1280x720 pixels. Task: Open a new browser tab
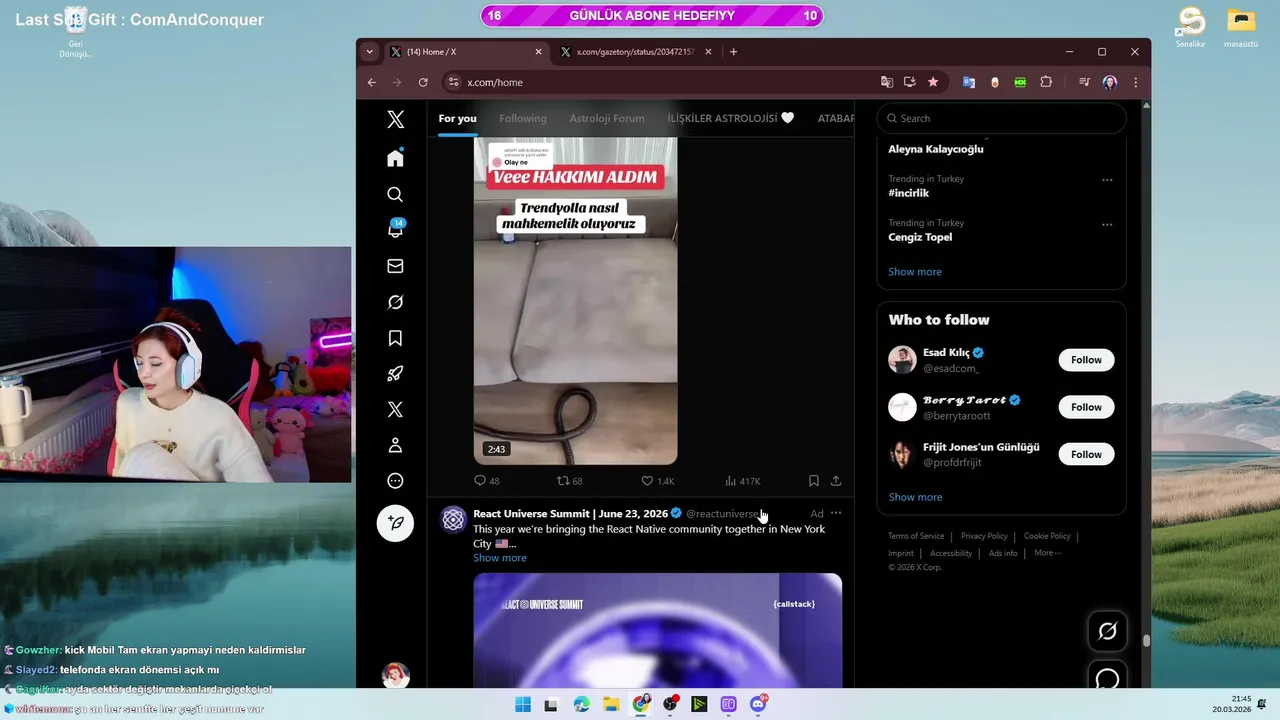[x=733, y=52]
